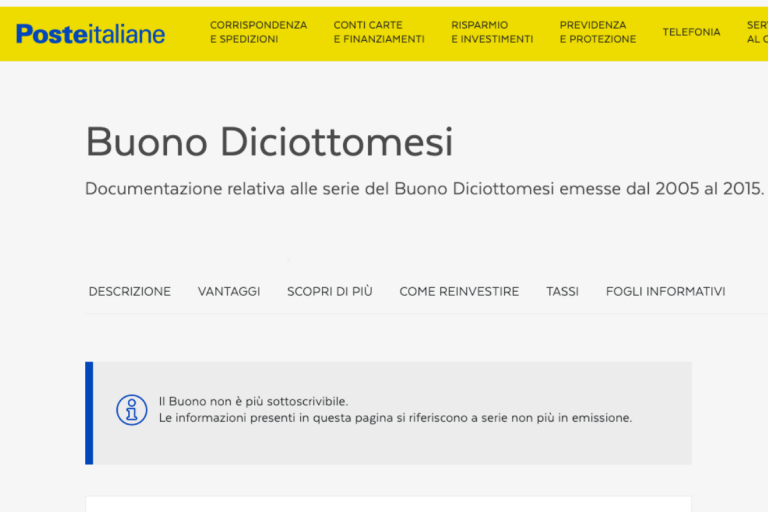This screenshot has height=512, width=768.
Task: Open the Come reinvestire tab
Action: [x=459, y=292]
